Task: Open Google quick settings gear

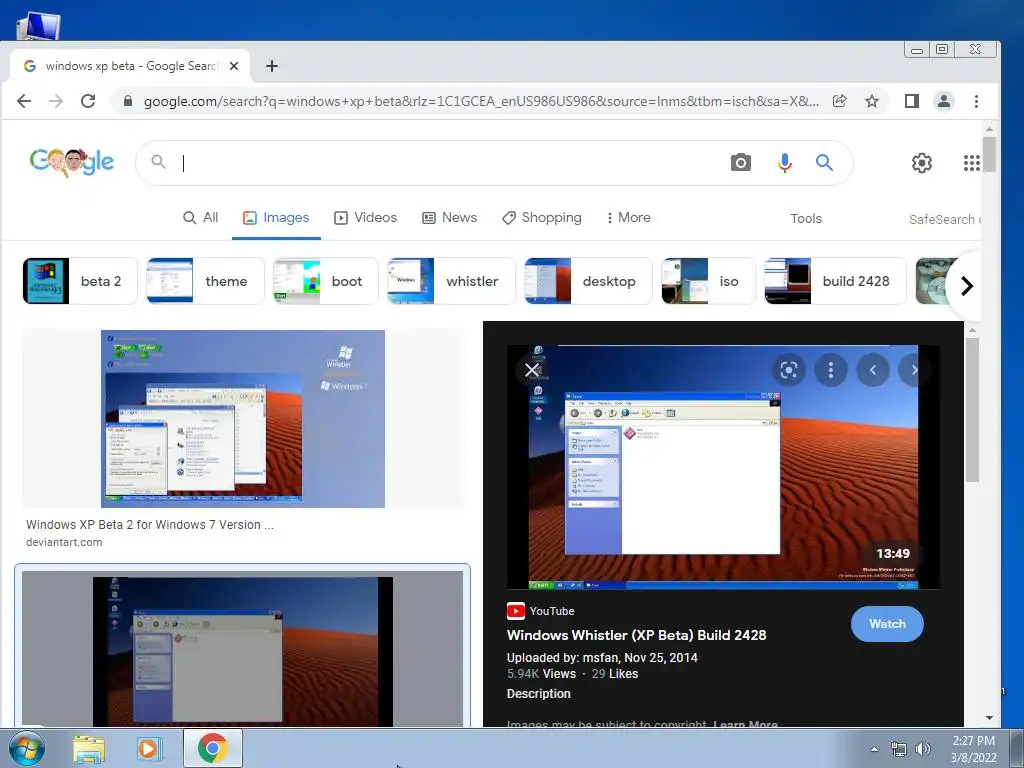Action: pos(921,163)
